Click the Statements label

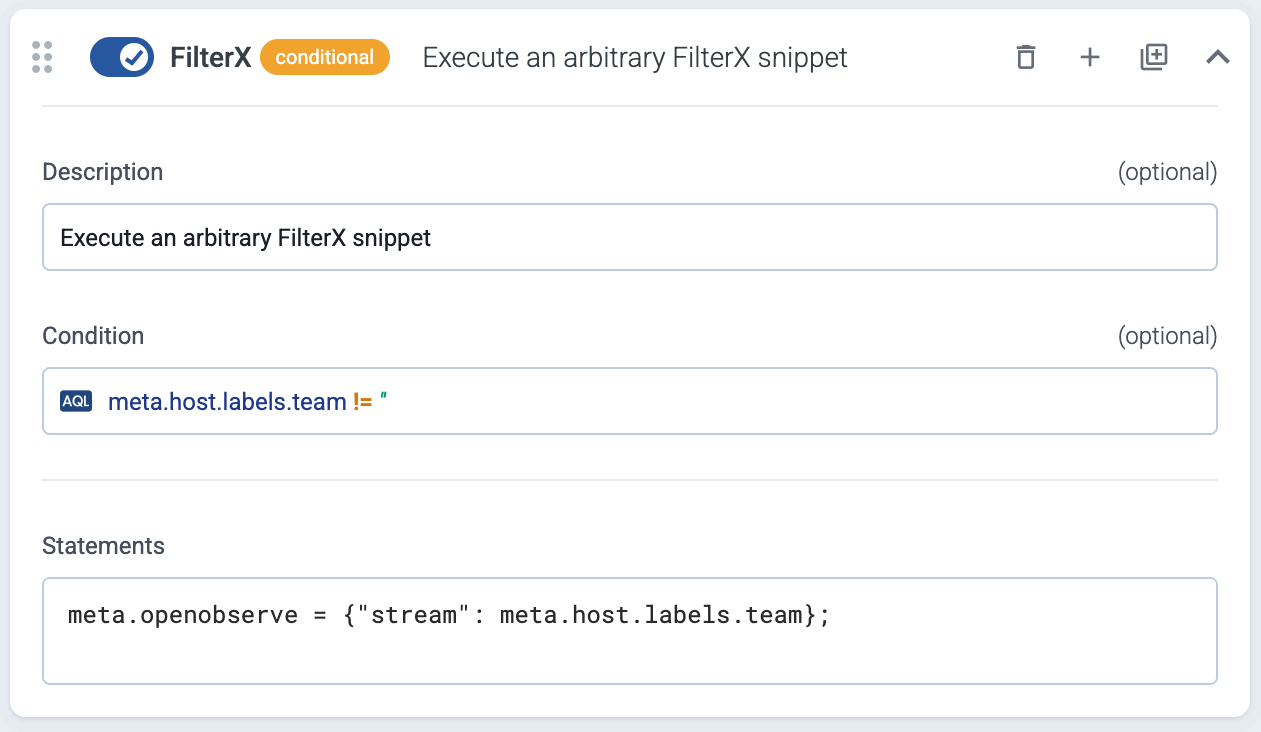pyautogui.click(x=103, y=546)
